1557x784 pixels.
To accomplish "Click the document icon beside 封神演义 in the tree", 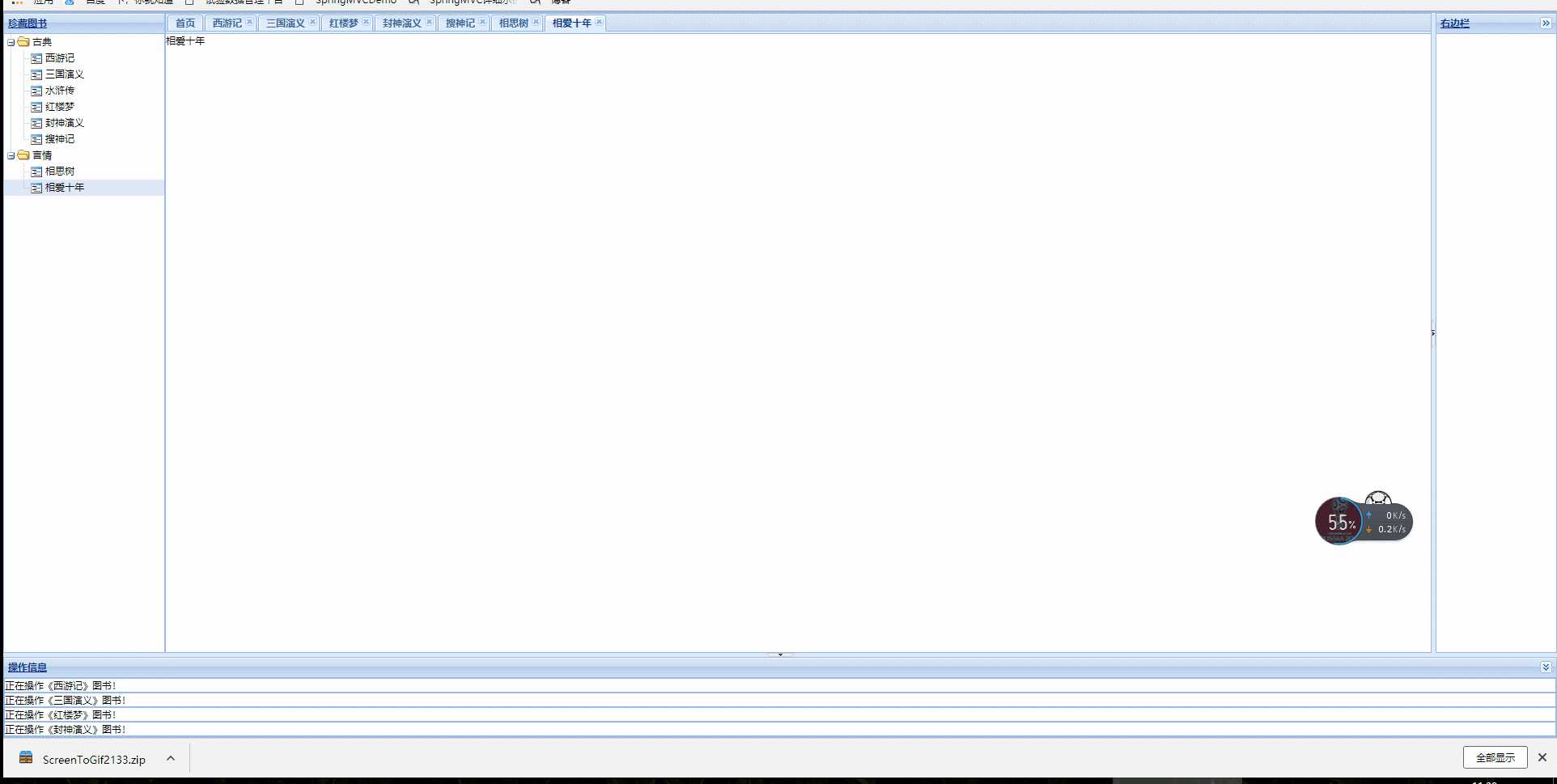I will 36,123.
